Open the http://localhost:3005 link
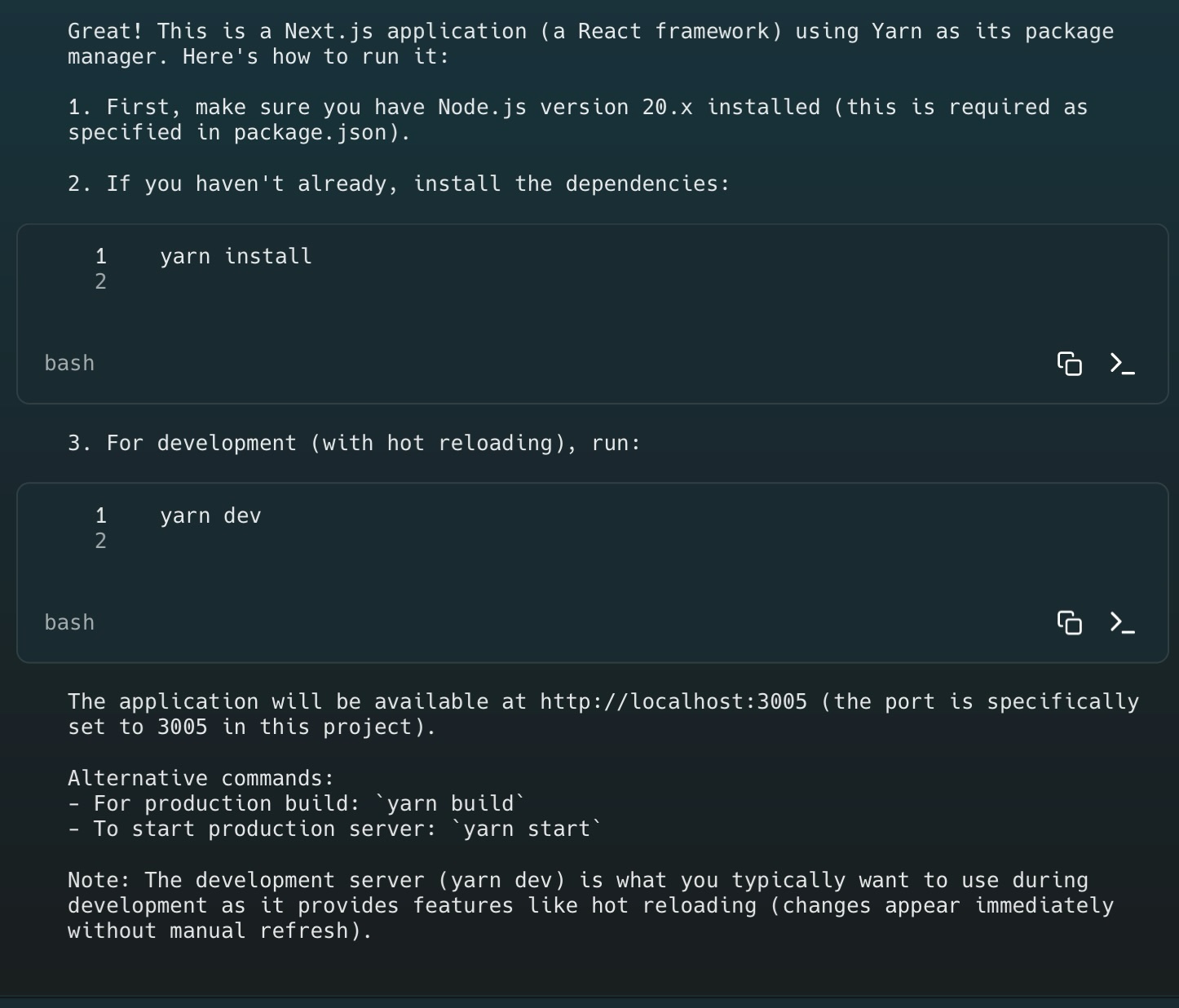The width and height of the screenshot is (1179, 1008). [x=673, y=702]
